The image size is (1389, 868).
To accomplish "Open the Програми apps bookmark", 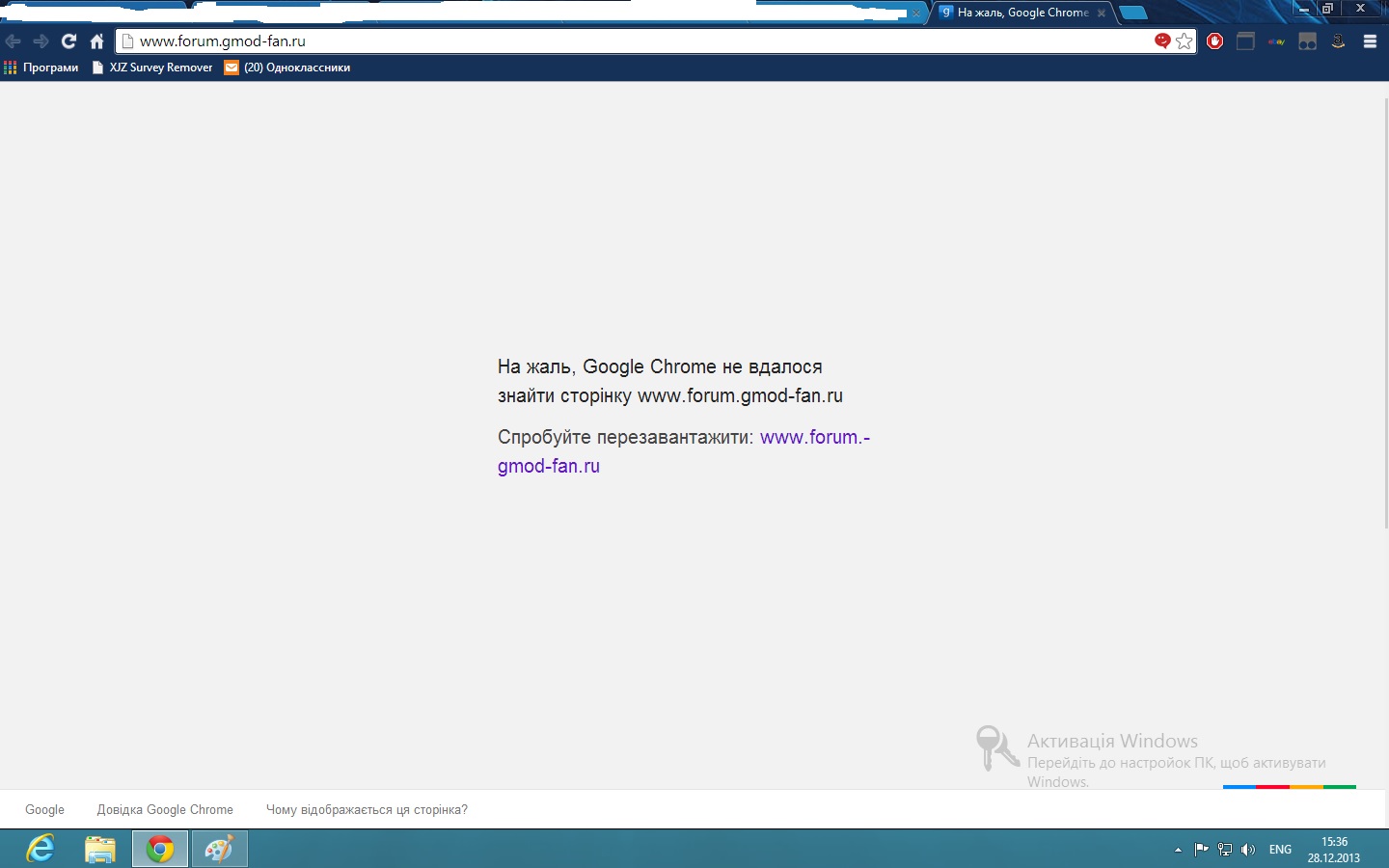I will point(41,68).
